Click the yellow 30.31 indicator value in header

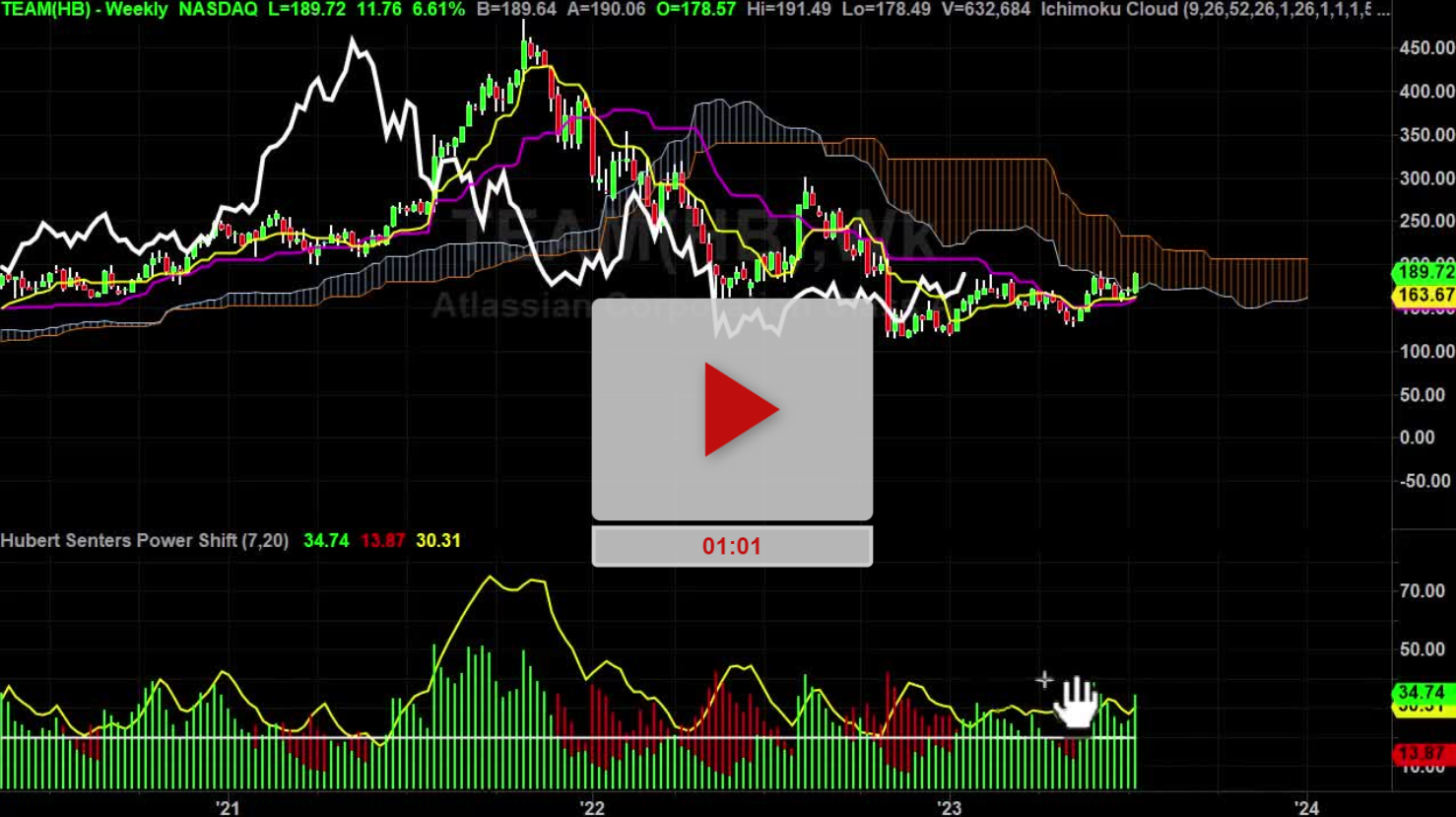coord(438,540)
